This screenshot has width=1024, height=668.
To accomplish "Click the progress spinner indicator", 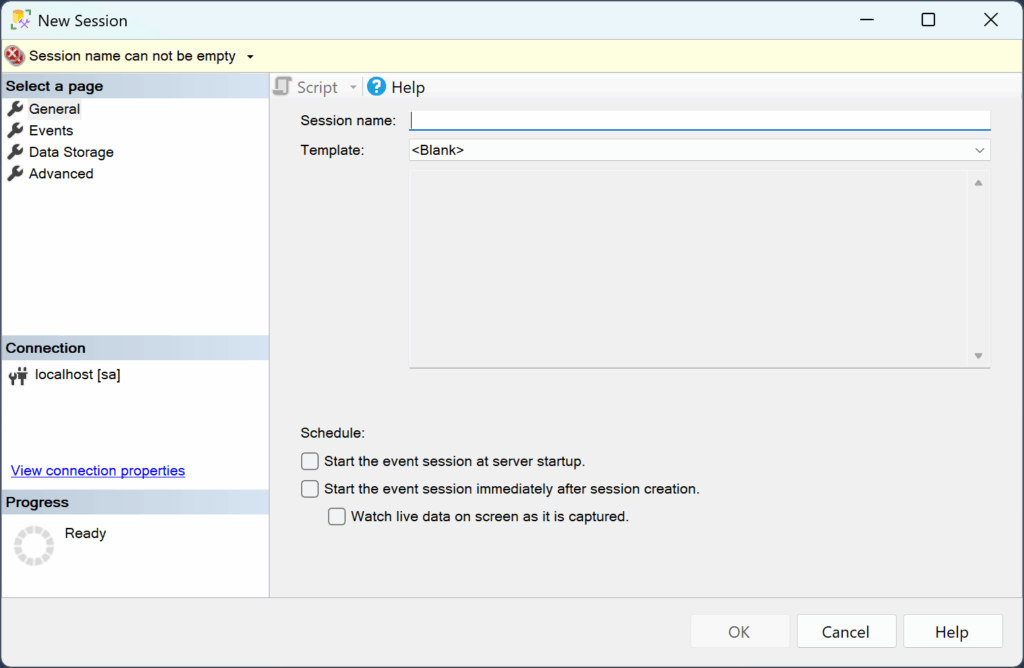I will tap(34, 545).
